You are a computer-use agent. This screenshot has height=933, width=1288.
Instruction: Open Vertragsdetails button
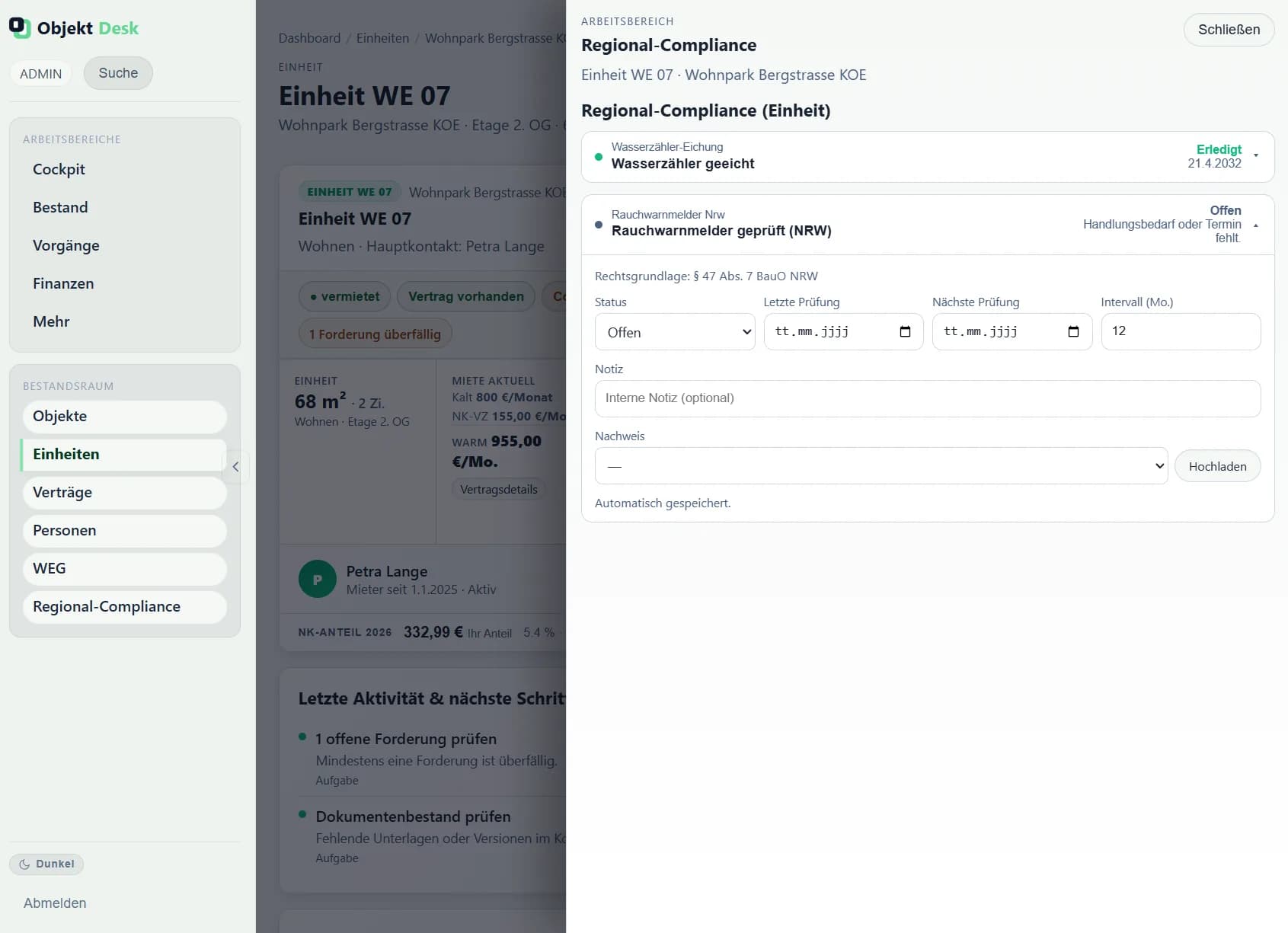click(499, 490)
